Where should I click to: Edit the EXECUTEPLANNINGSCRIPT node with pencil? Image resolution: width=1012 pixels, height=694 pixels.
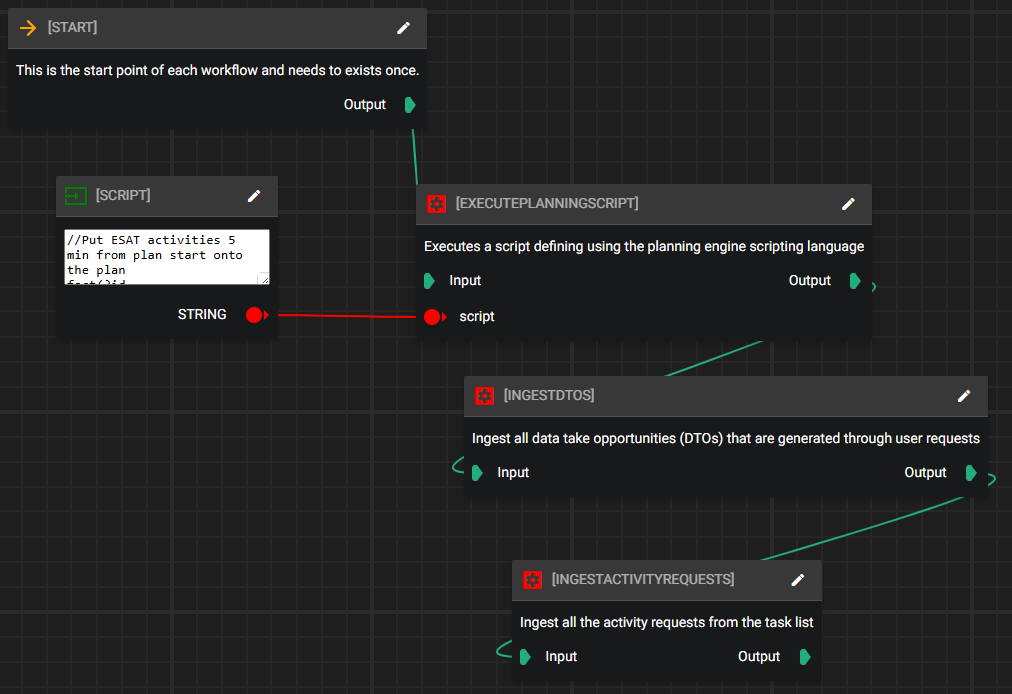point(848,204)
